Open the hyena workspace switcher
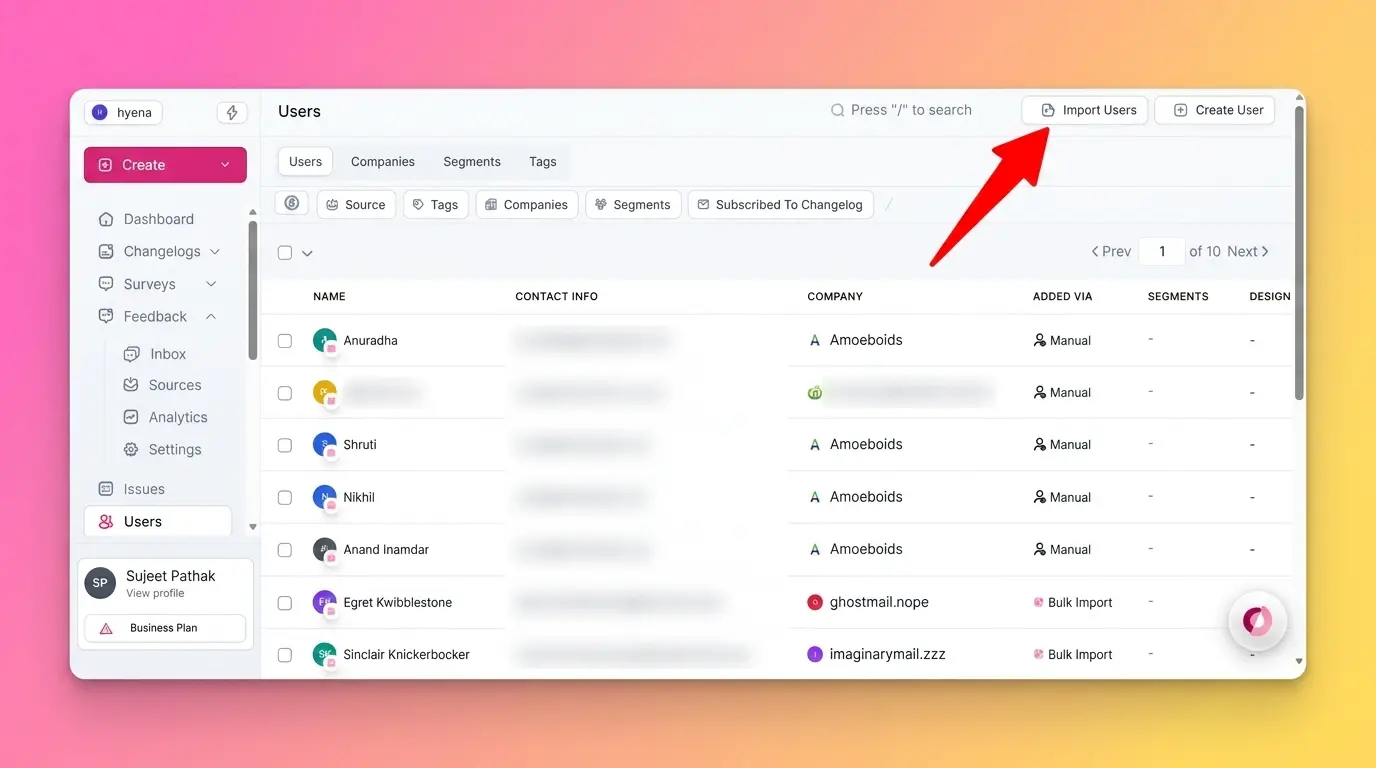The height and width of the screenshot is (768, 1376). tap(123, 113)
